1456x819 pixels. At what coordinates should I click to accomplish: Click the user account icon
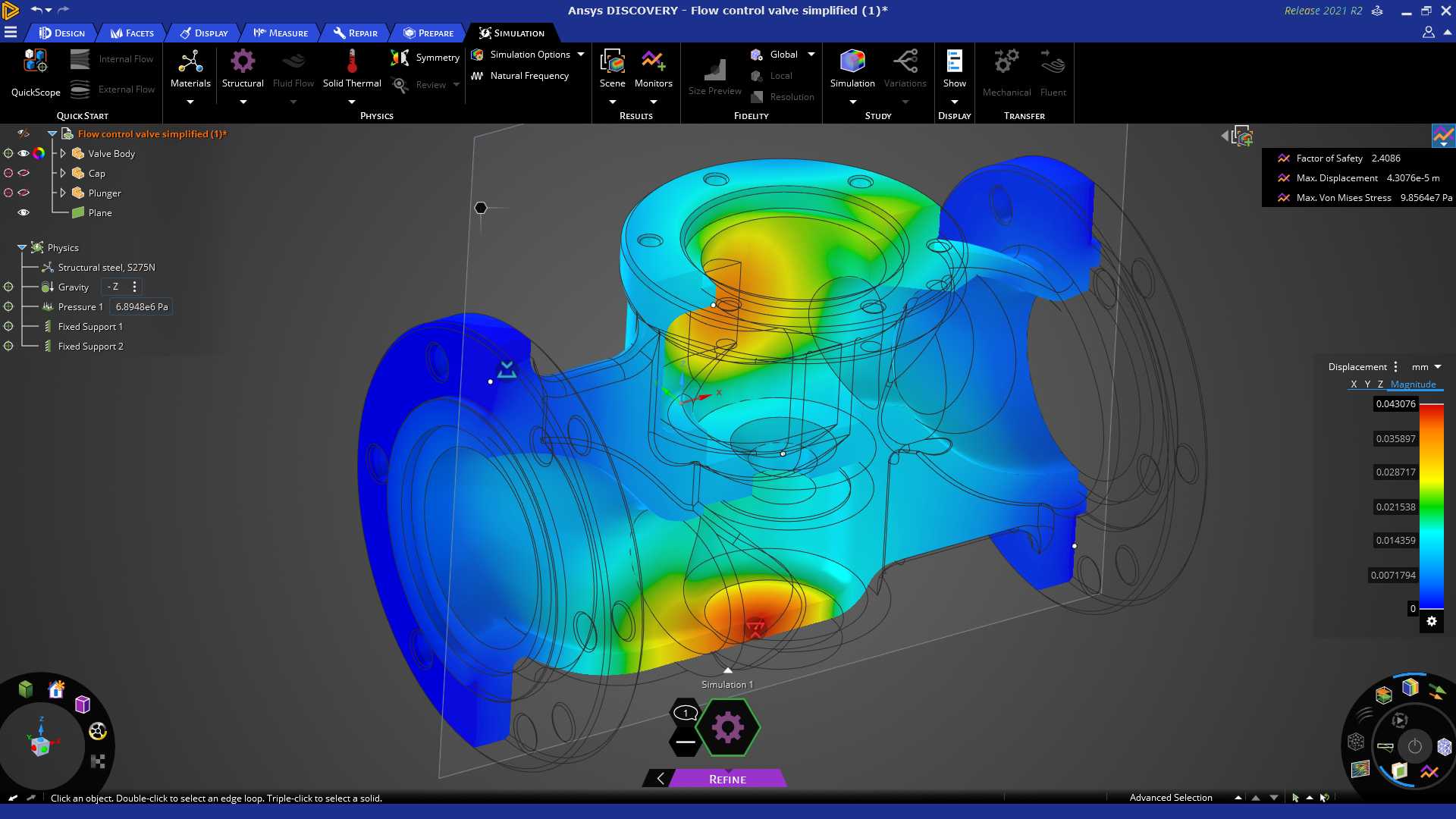coord(1428,32)
